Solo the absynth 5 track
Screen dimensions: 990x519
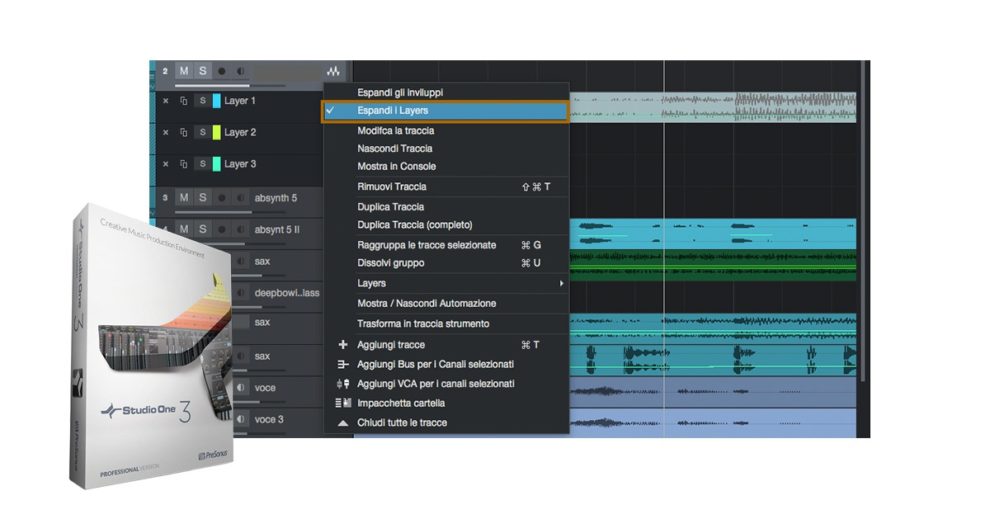point(202,198)
